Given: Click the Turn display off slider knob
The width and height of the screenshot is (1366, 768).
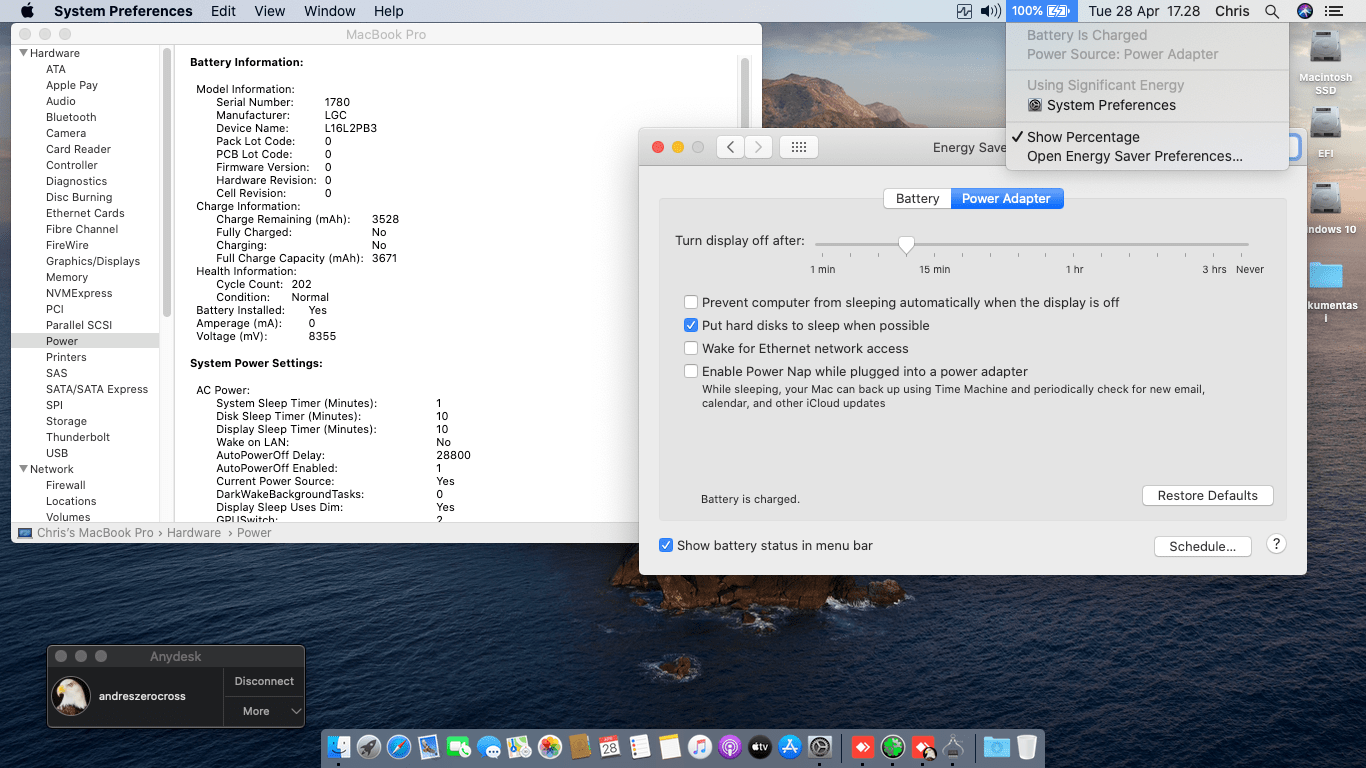Looking at the screenshot, I should click(x=906, y=244).
